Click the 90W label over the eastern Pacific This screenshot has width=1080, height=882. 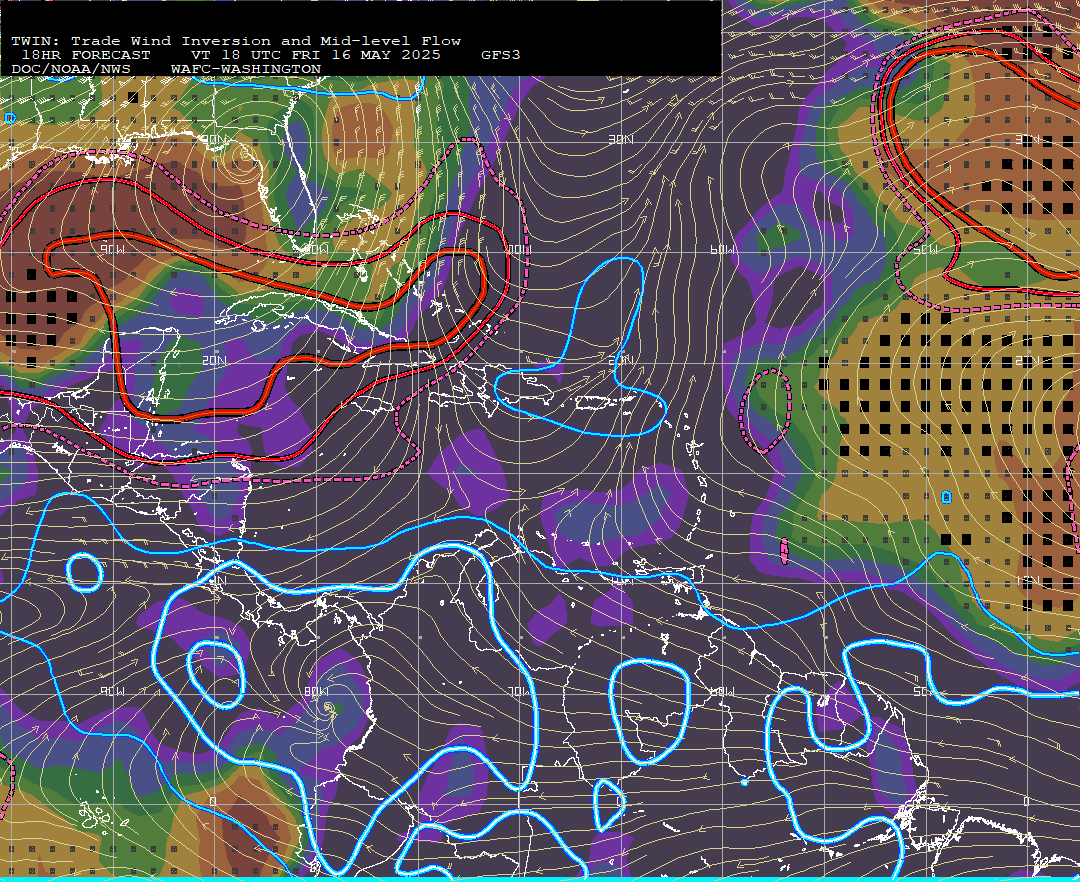[112, 691]
